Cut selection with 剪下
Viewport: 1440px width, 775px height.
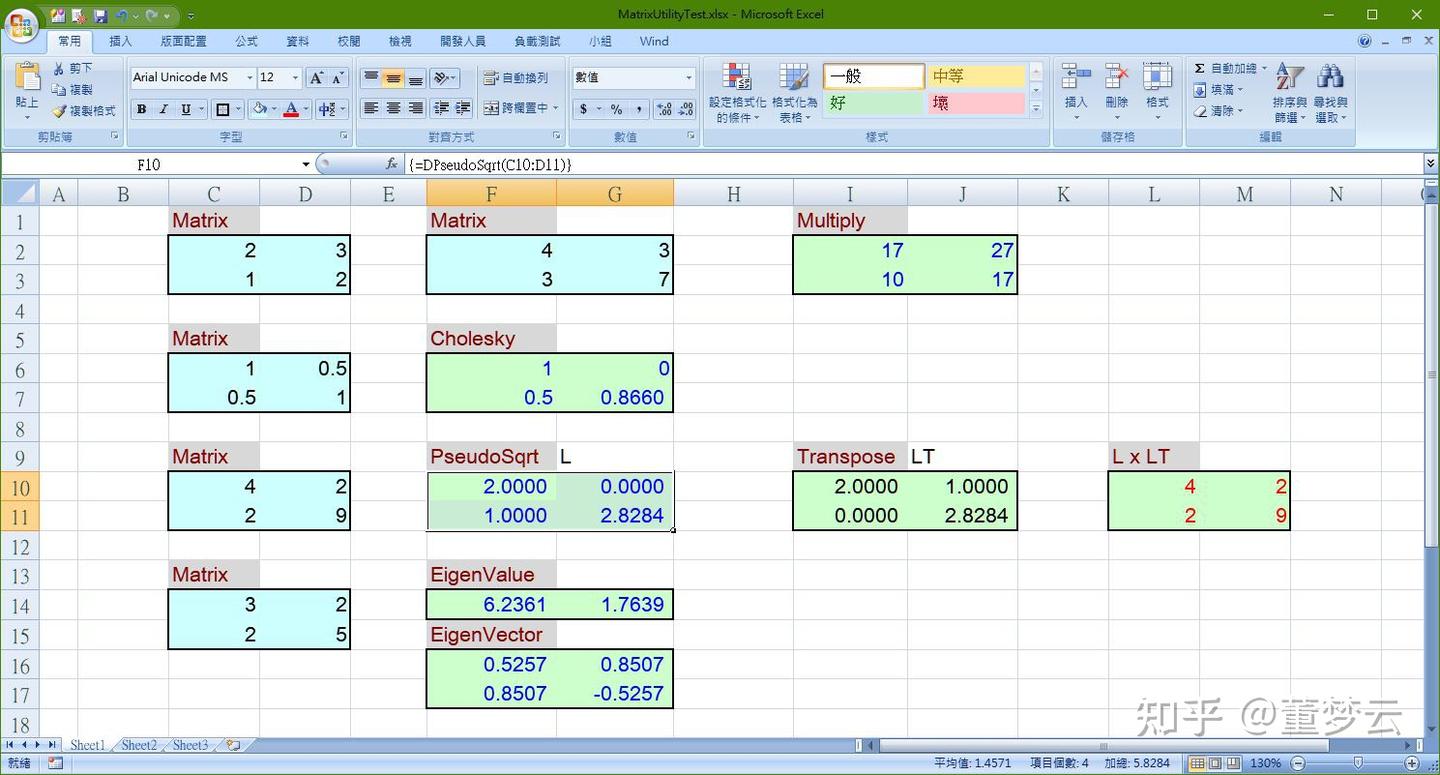click(x=73, y=68)
